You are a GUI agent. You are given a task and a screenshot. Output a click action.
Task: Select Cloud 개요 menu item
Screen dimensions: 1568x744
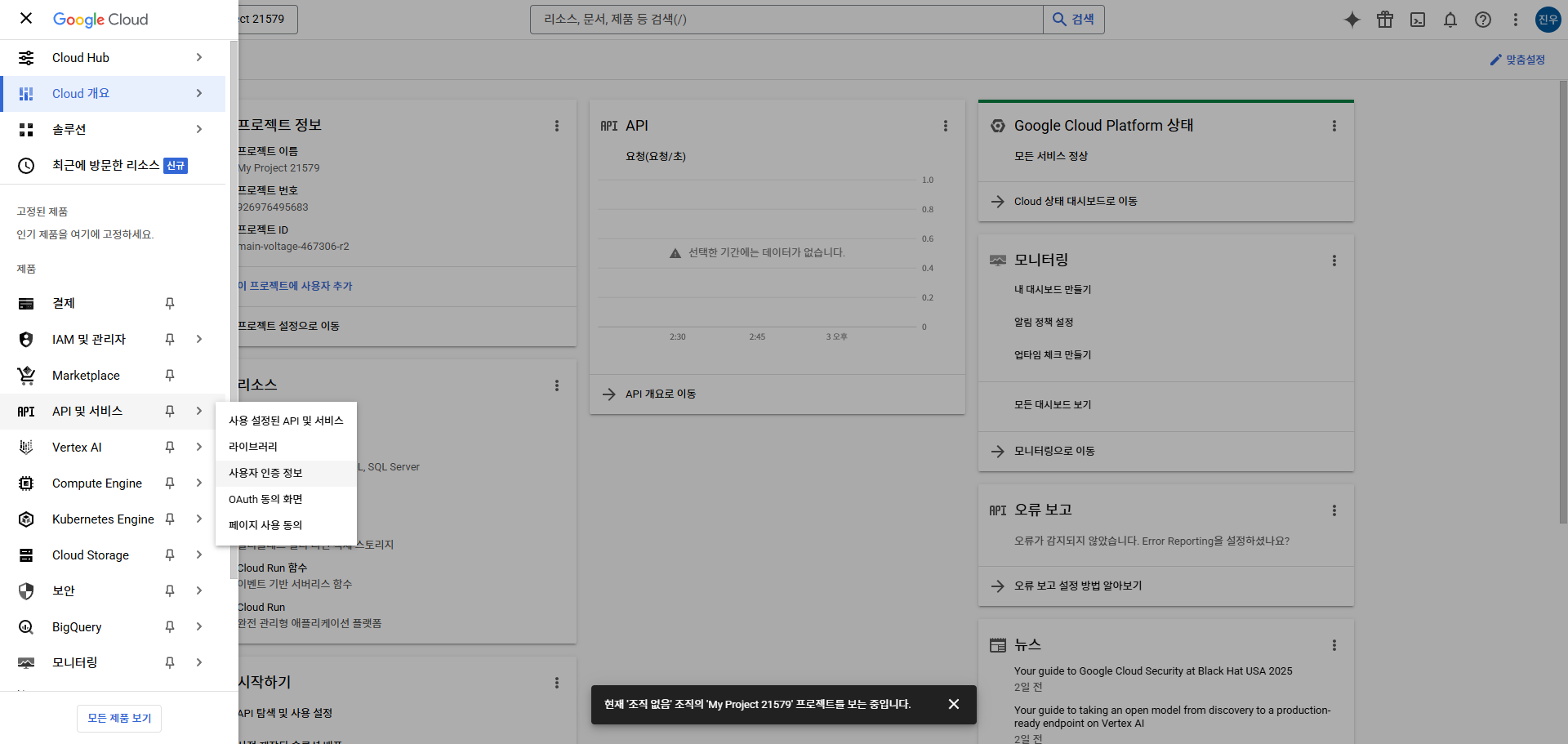[x=113, y=93]
